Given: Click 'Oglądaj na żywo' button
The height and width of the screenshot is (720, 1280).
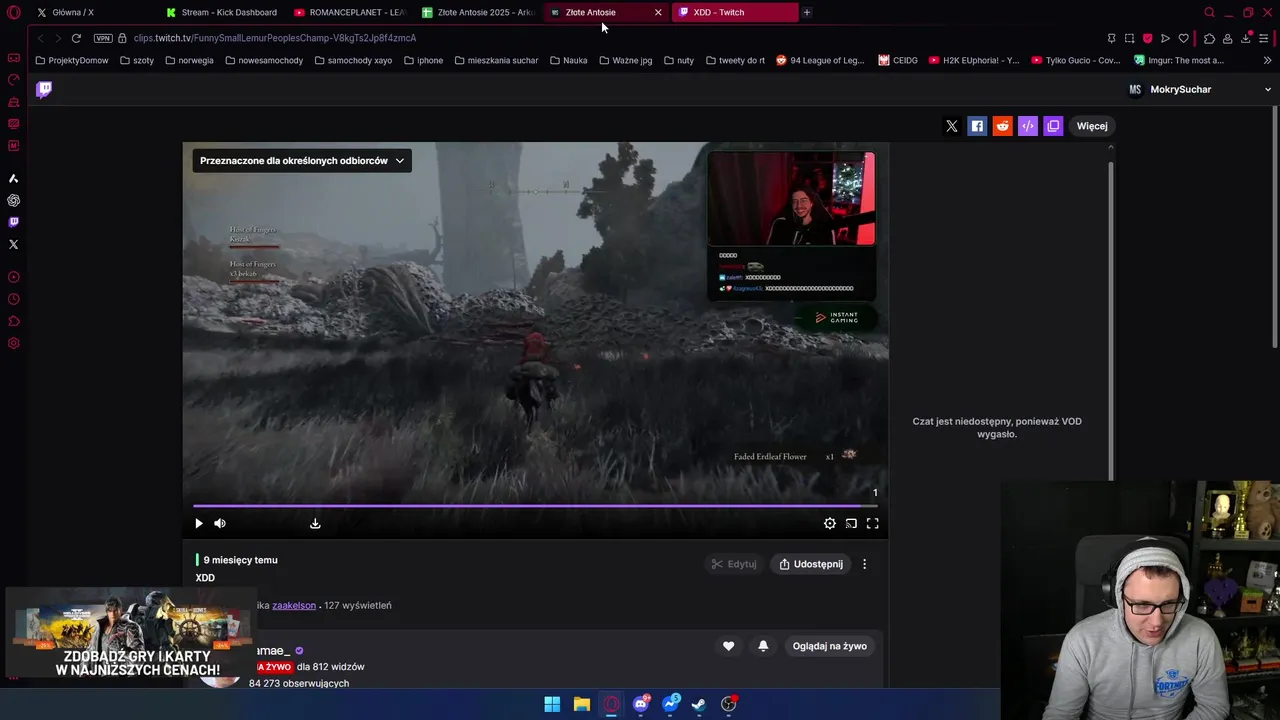Looking at the screenshot, I should (x=830, y=646).
